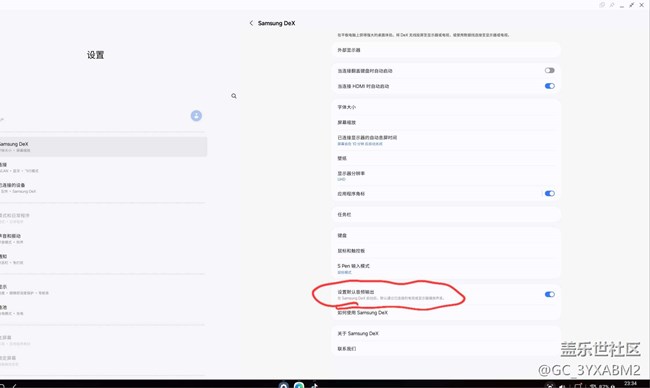Open the 外部显示器 setting
This screenshot has width=650, height=388.
click(446, 50)
